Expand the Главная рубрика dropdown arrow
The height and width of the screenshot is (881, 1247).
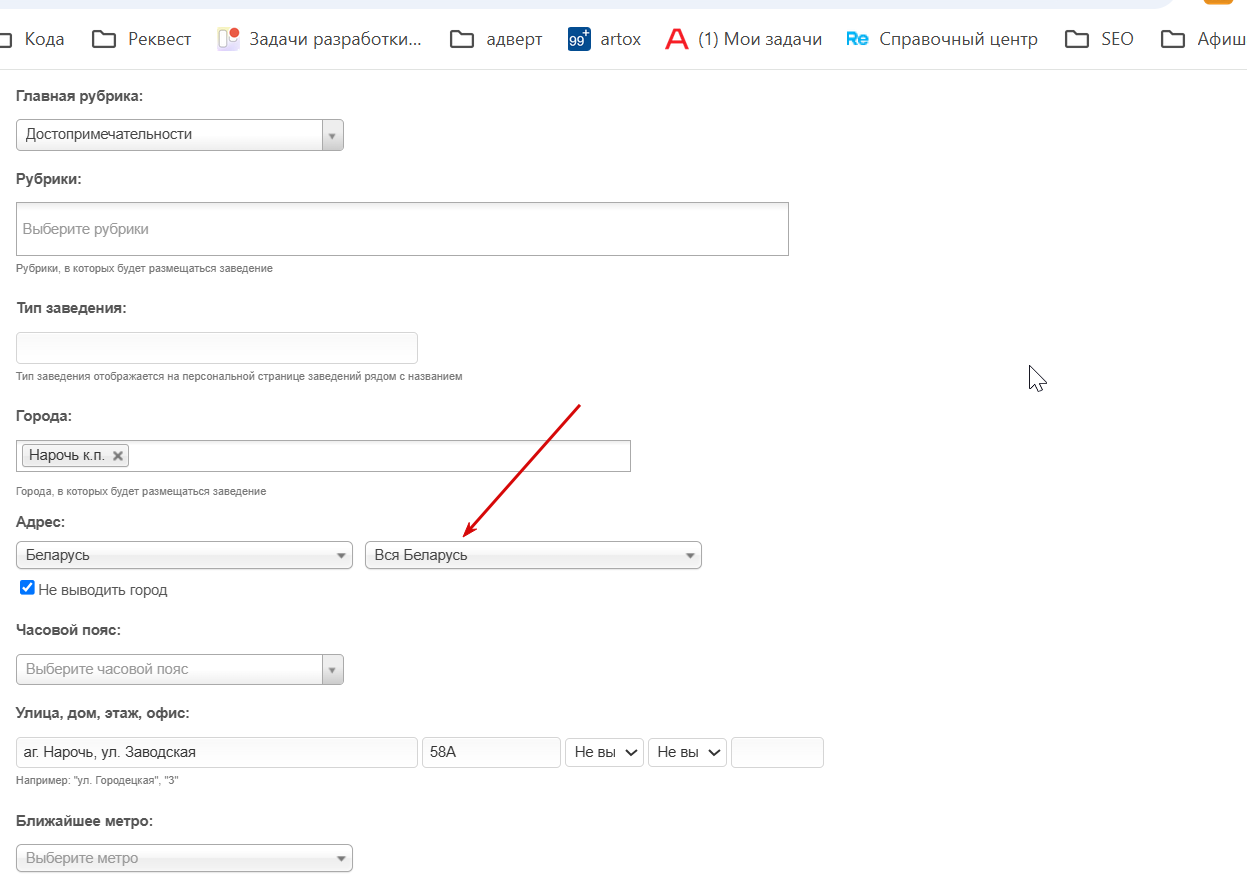(x=332, y=135)
